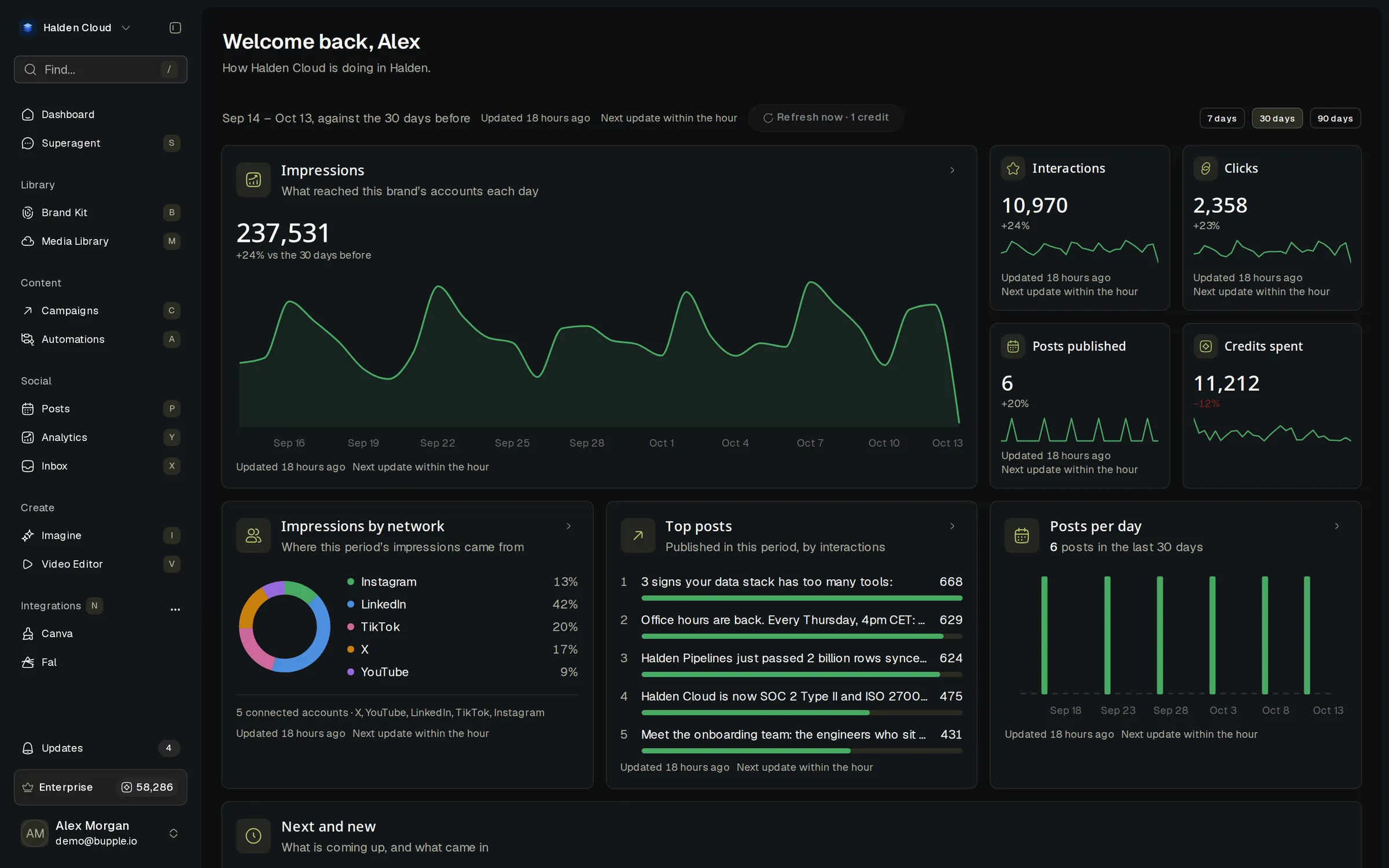Click the Impressions card chart icon

tap(253, 180)
